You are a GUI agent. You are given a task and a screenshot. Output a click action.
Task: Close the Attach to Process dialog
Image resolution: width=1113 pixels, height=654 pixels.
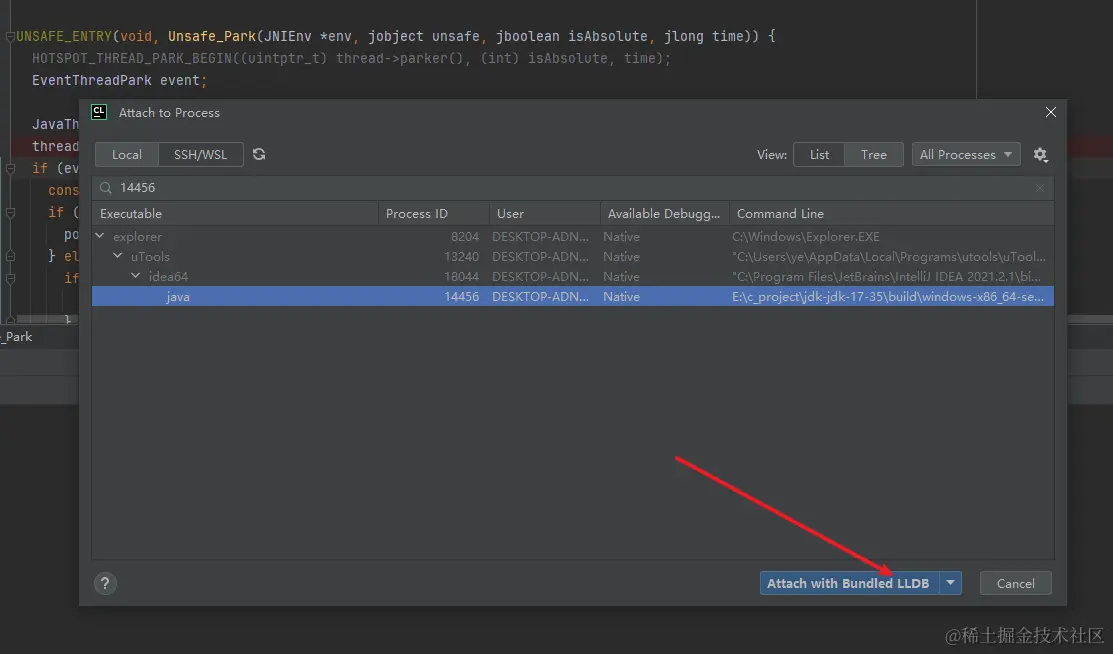[1051, 112]
